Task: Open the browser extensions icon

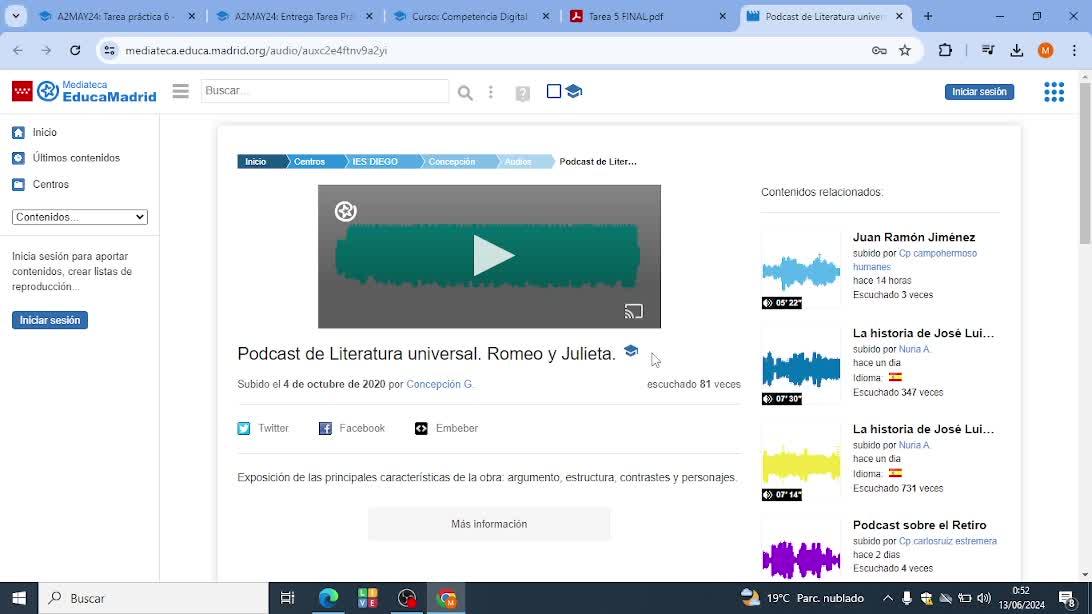Action: [x=945, y=50]
